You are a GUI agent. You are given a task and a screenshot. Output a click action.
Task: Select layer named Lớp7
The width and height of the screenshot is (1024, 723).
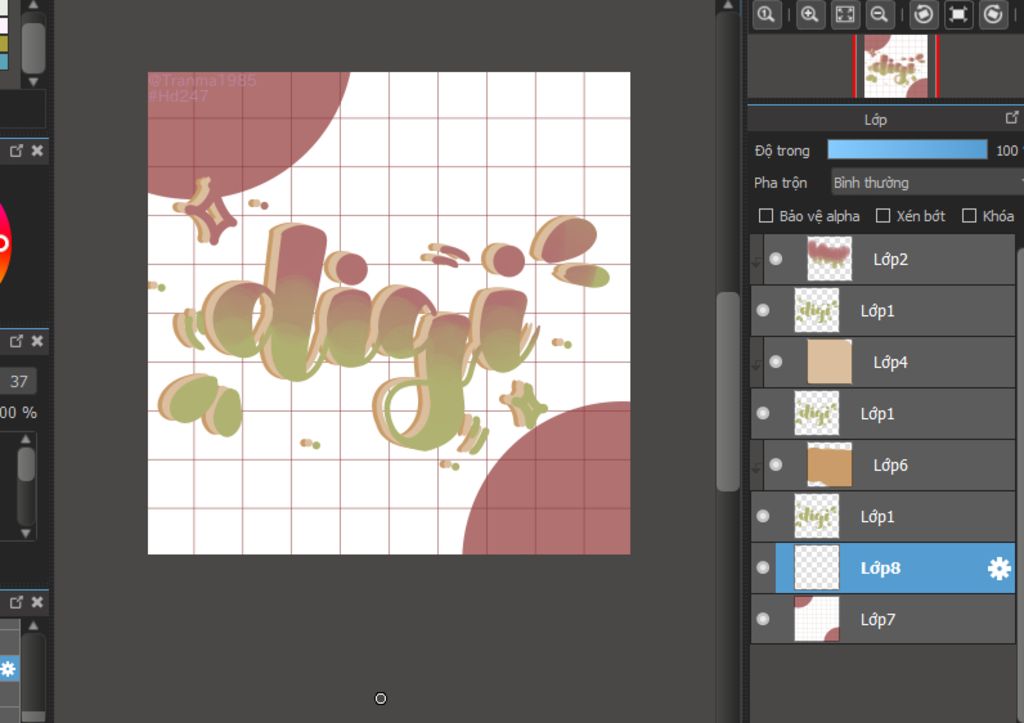coord(878,619)
